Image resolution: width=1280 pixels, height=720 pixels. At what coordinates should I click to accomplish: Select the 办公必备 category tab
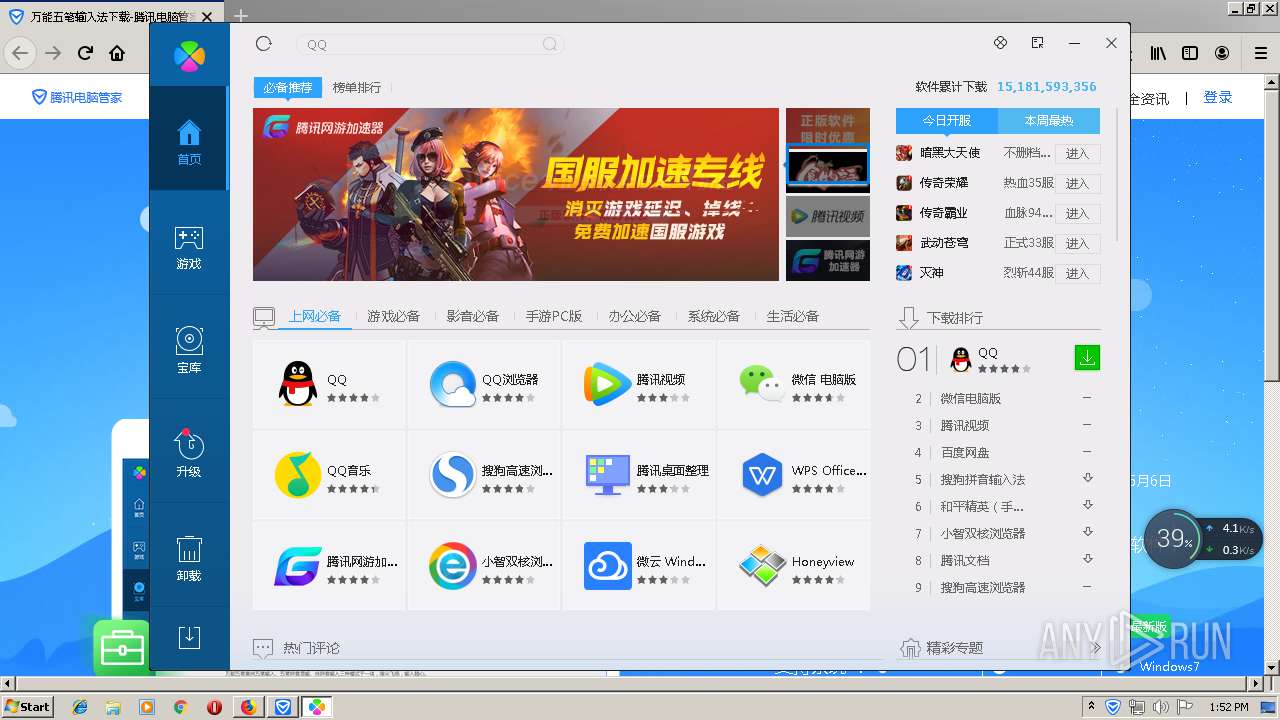[634, 316]
